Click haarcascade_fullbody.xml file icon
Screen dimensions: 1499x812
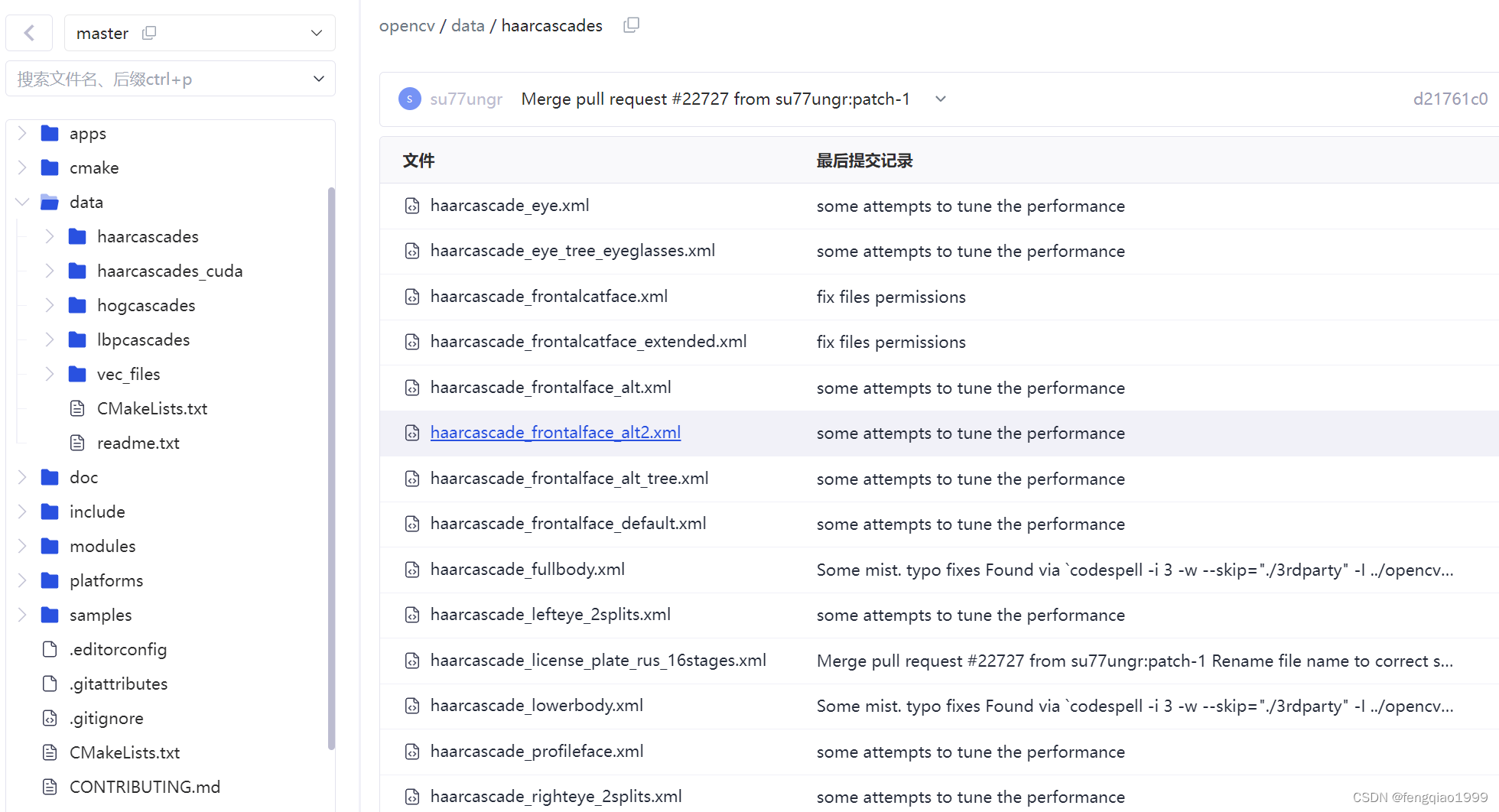pos(412,570)
